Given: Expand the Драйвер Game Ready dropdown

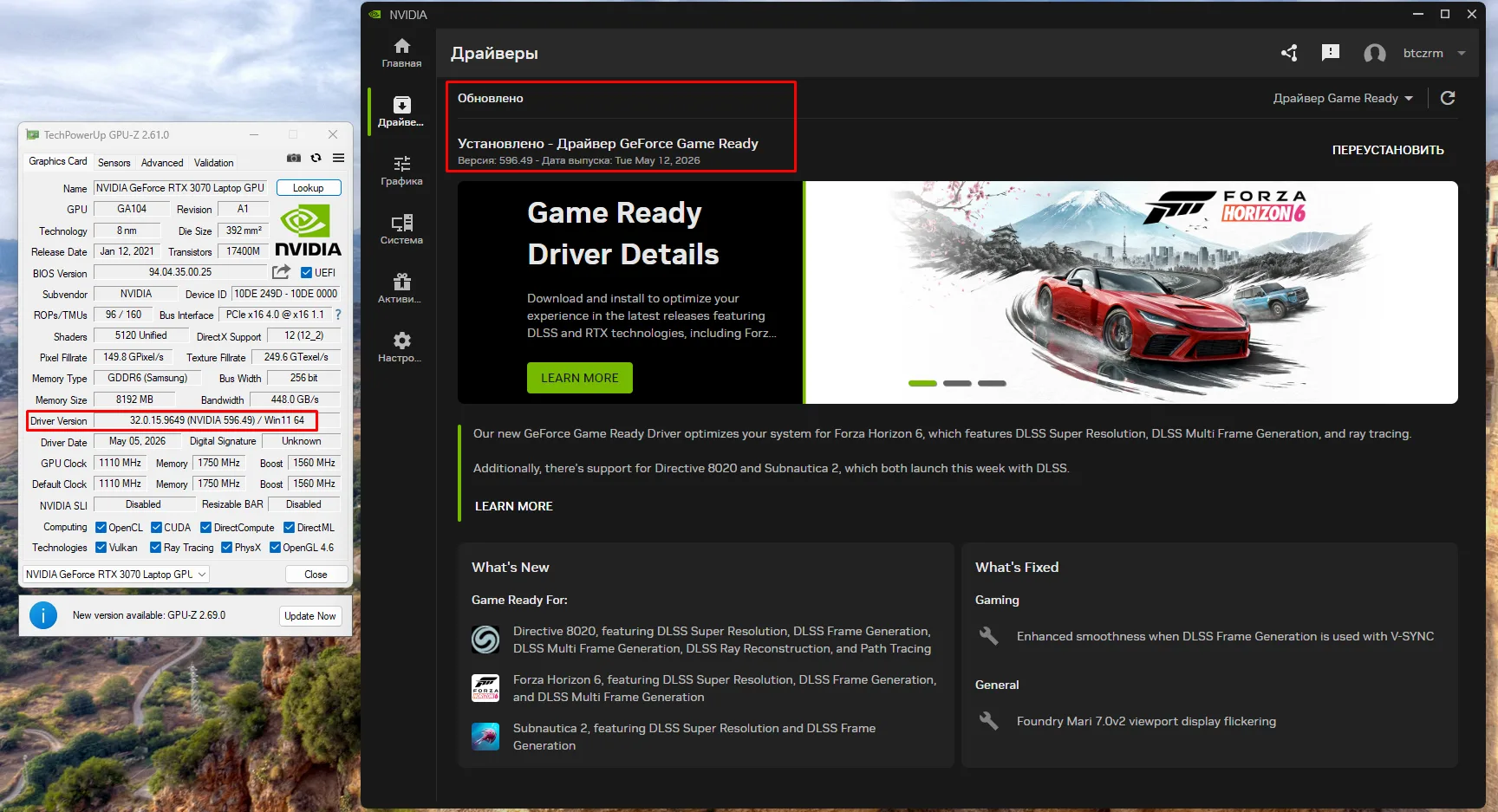Looking at the screenshot, I should coord(1343,98).
